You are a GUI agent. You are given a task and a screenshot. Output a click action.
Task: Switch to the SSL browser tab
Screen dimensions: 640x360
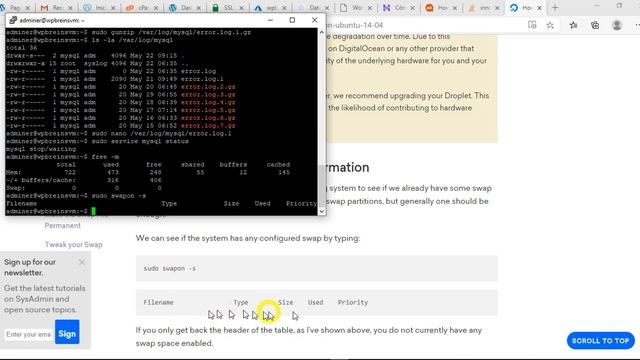pyautogui.click(x=224, y=8)
